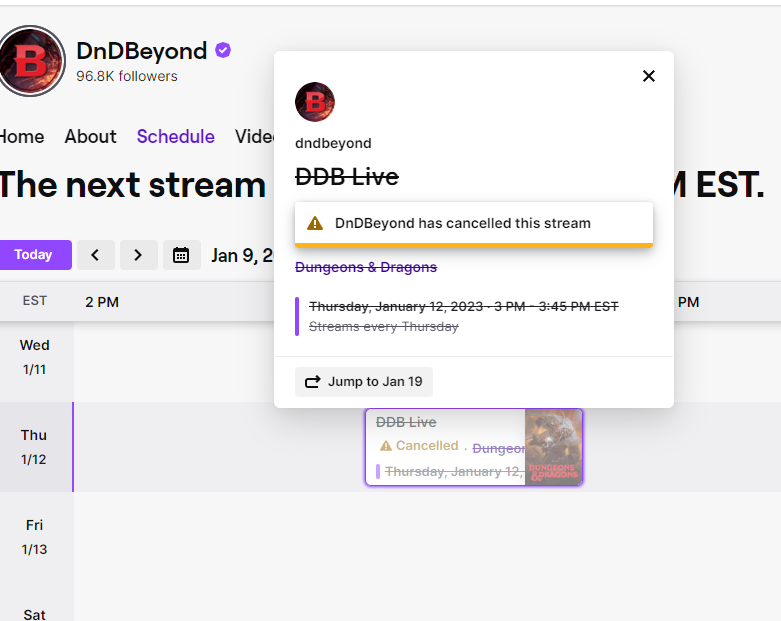Image resolution: width=781 pixels, height=621 pixels.
Task: Click the dndbeyond username in popup
Action: pyautogui.click(x=333, y=143)
